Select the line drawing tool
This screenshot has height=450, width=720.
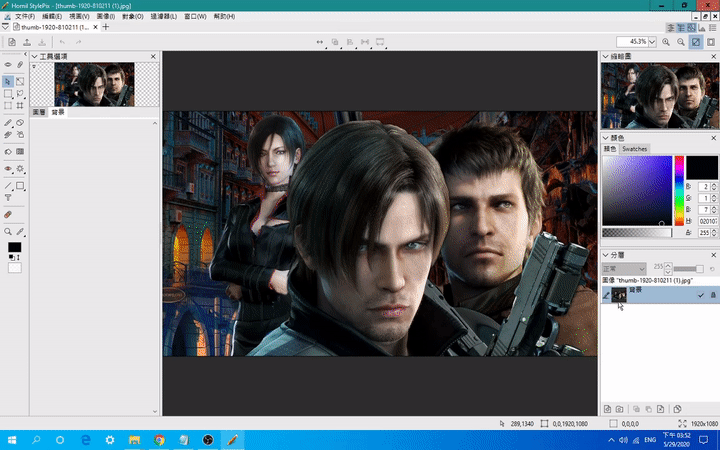click(8, 186)
